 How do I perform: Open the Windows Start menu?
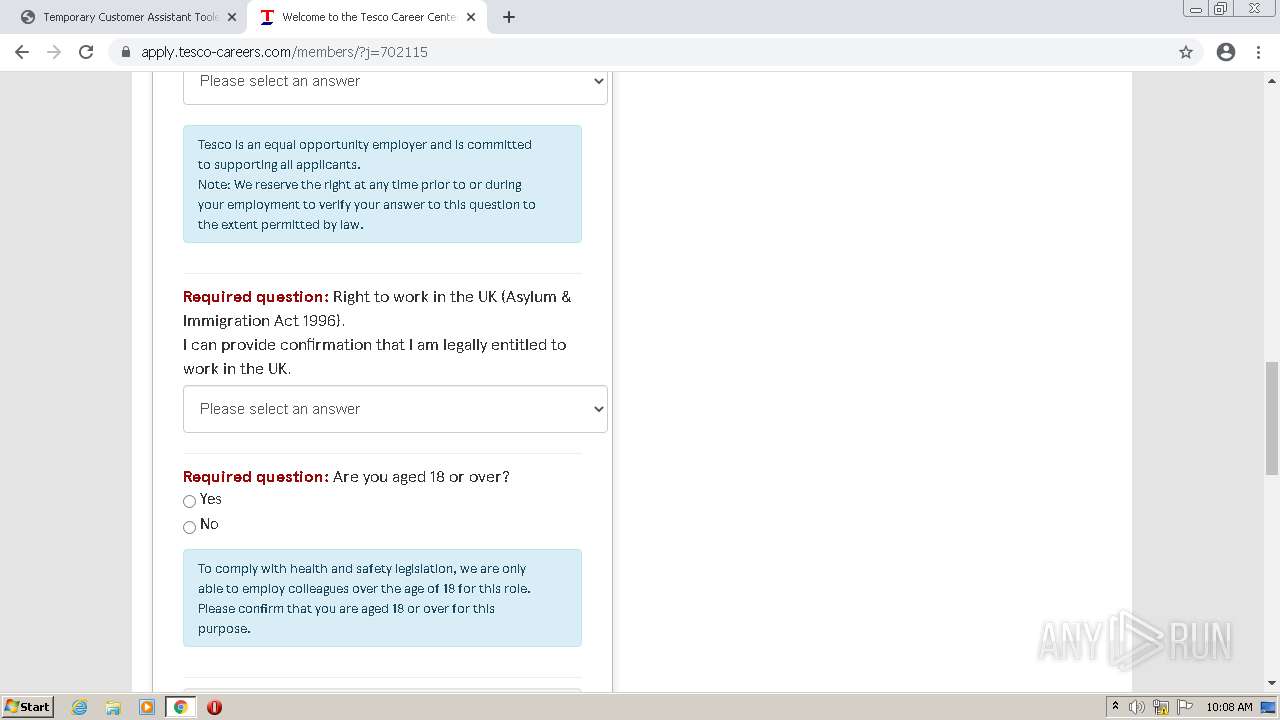(x=28, y=707)
